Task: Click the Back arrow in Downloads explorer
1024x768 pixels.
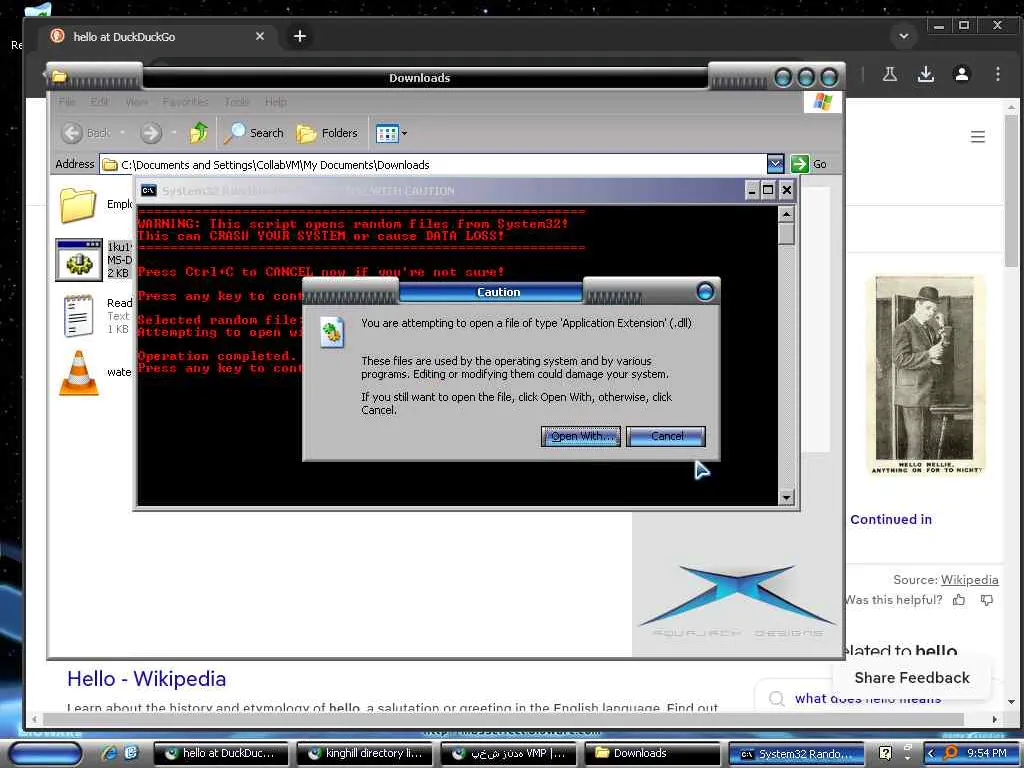Action: [x=72, y=133]
